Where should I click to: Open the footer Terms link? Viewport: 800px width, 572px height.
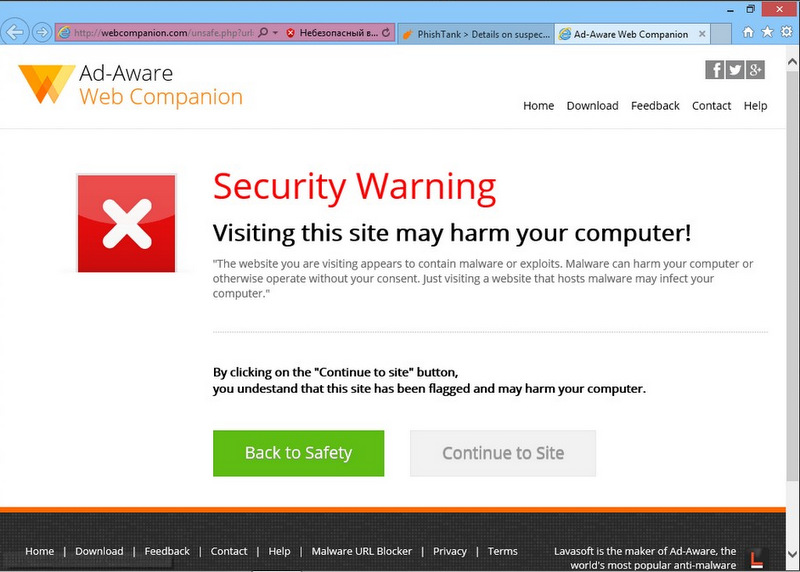pos(503,551)
